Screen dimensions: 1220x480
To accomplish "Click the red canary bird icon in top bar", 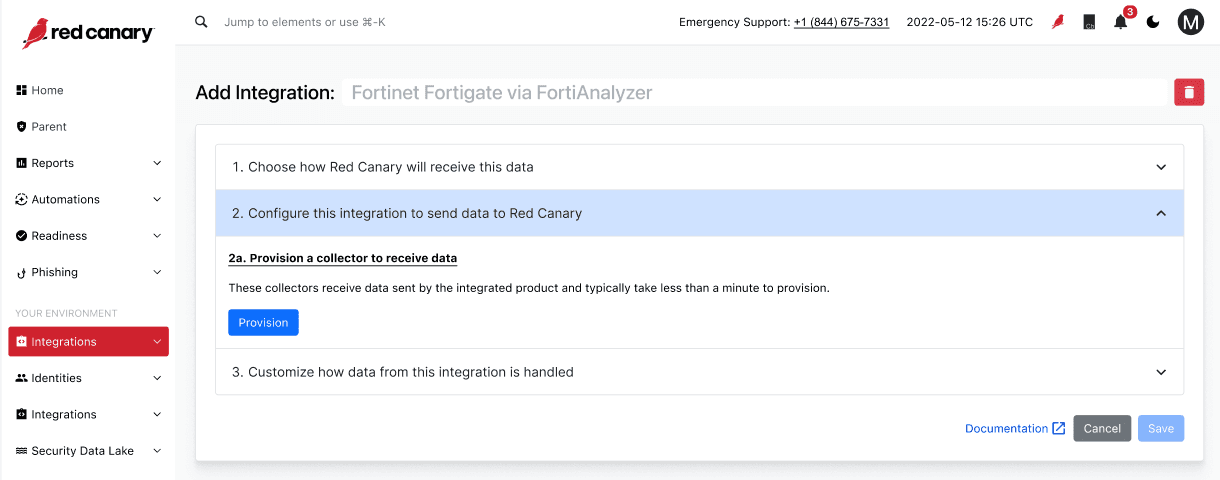I will pyautogui.click(x=1058, y=22).
